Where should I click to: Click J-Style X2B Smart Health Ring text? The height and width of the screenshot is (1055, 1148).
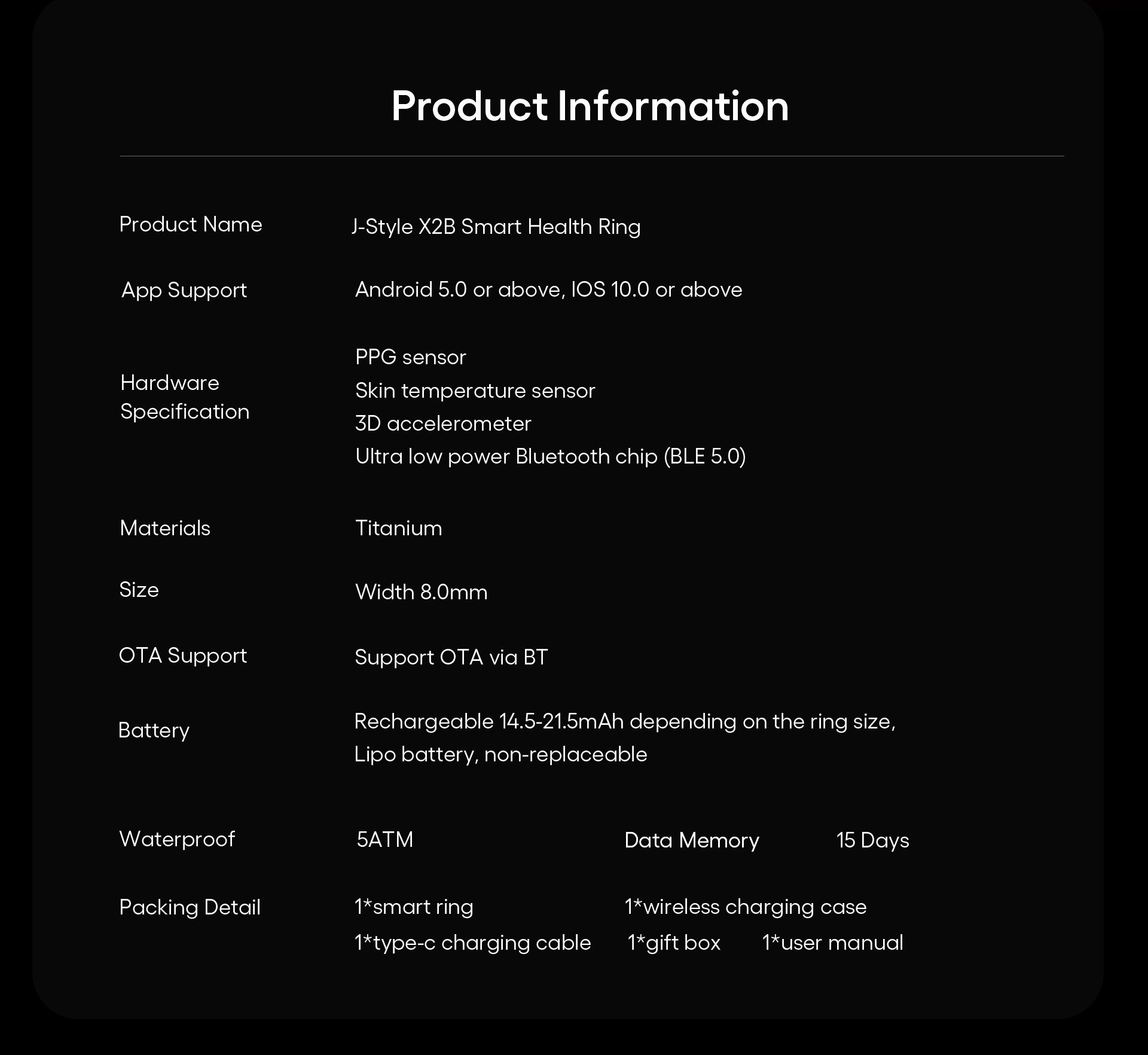tap(496, 227)
